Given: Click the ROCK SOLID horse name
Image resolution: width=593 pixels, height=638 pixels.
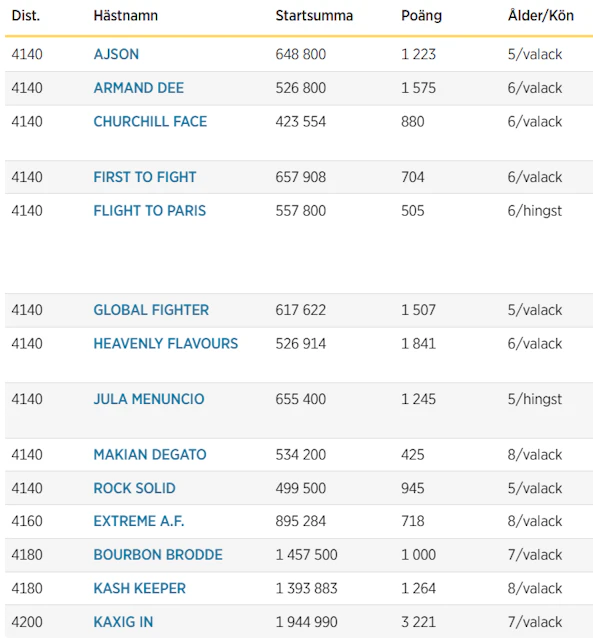Looking at the screenshot, I should tap(134, 488).
